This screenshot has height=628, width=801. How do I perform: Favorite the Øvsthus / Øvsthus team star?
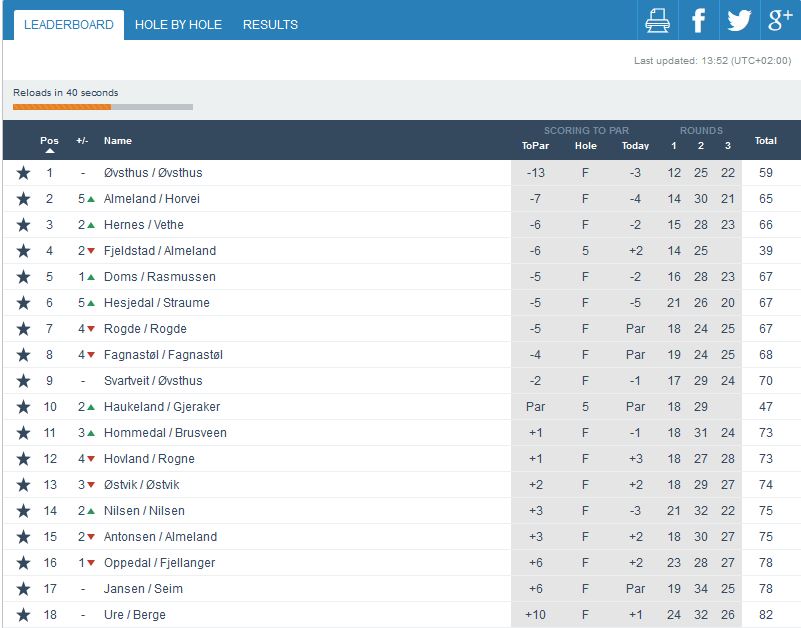[23, 173]
